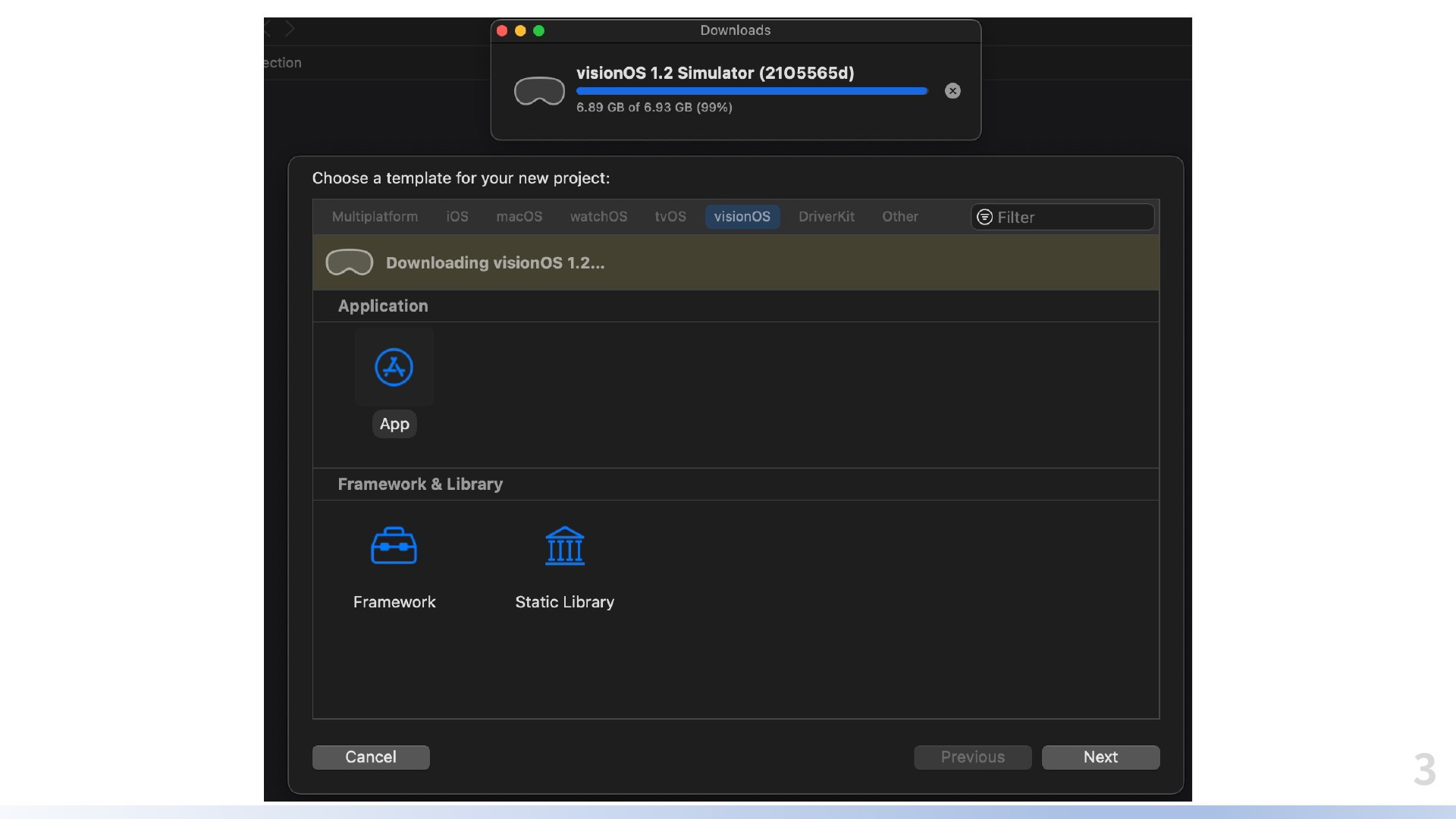
Task: Choose the Framework toolbox icon
Action: 394,546
